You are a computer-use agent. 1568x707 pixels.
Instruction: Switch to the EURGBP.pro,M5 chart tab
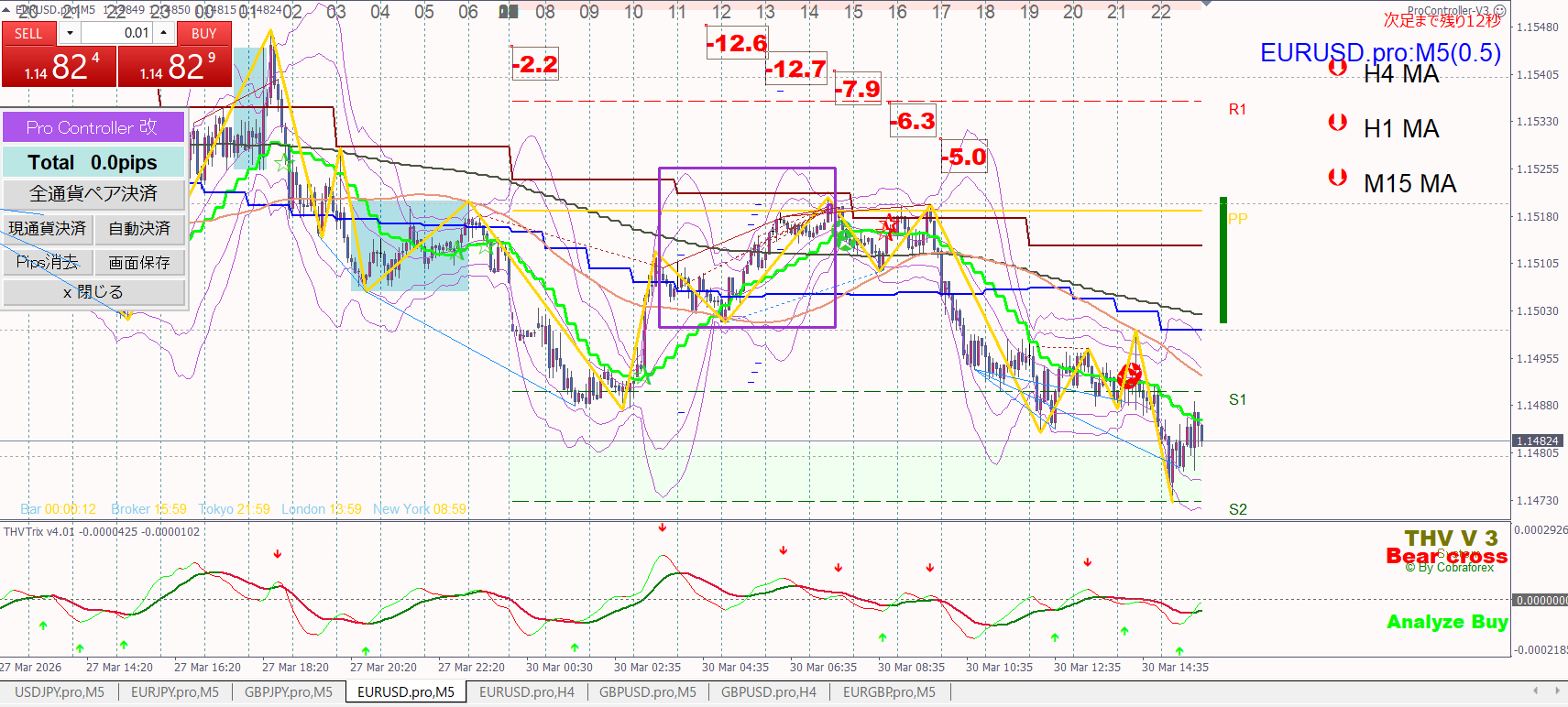pos(889,692)
